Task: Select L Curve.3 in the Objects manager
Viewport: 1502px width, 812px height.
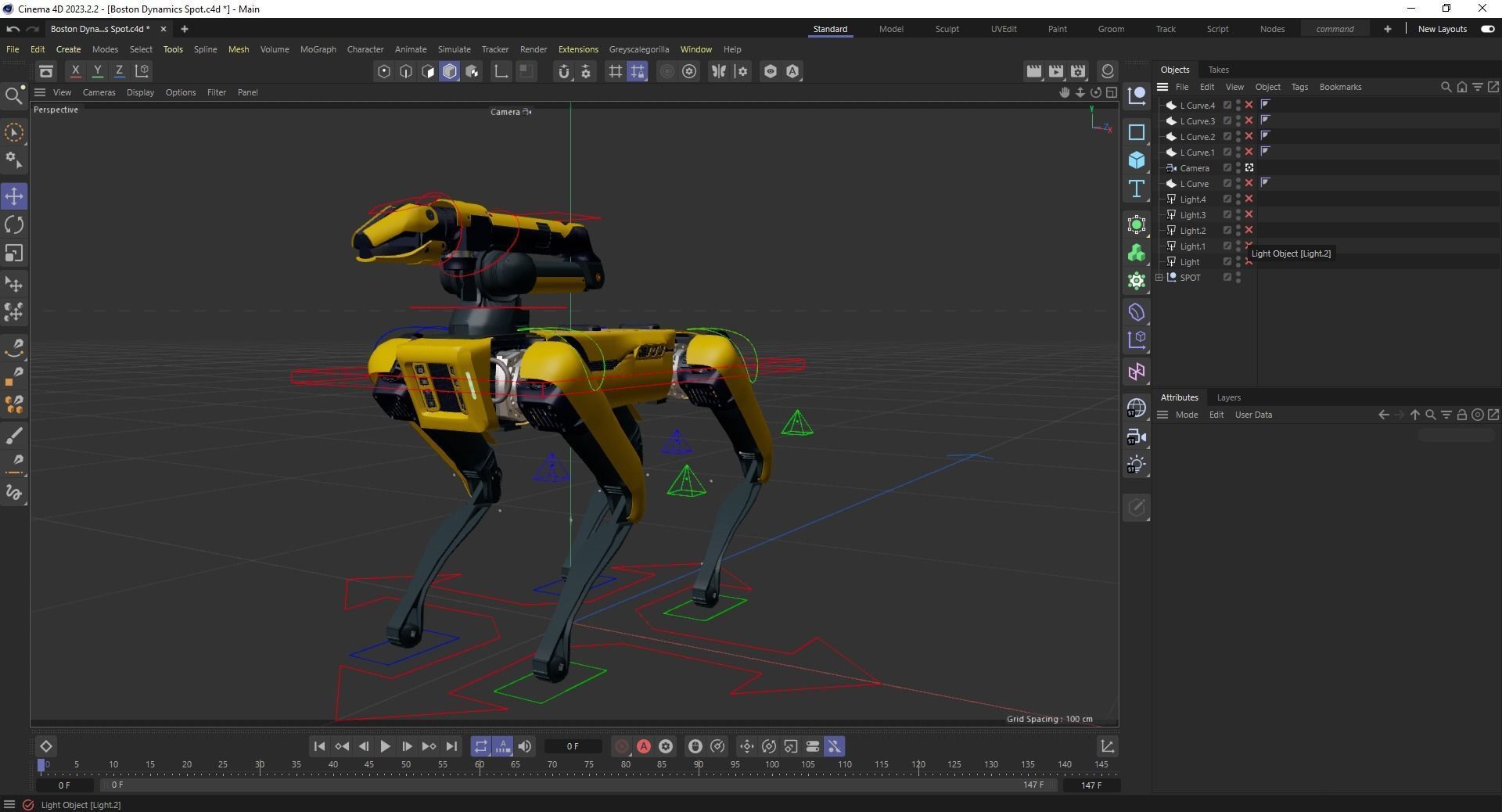Action: [x=1197, y=121]
